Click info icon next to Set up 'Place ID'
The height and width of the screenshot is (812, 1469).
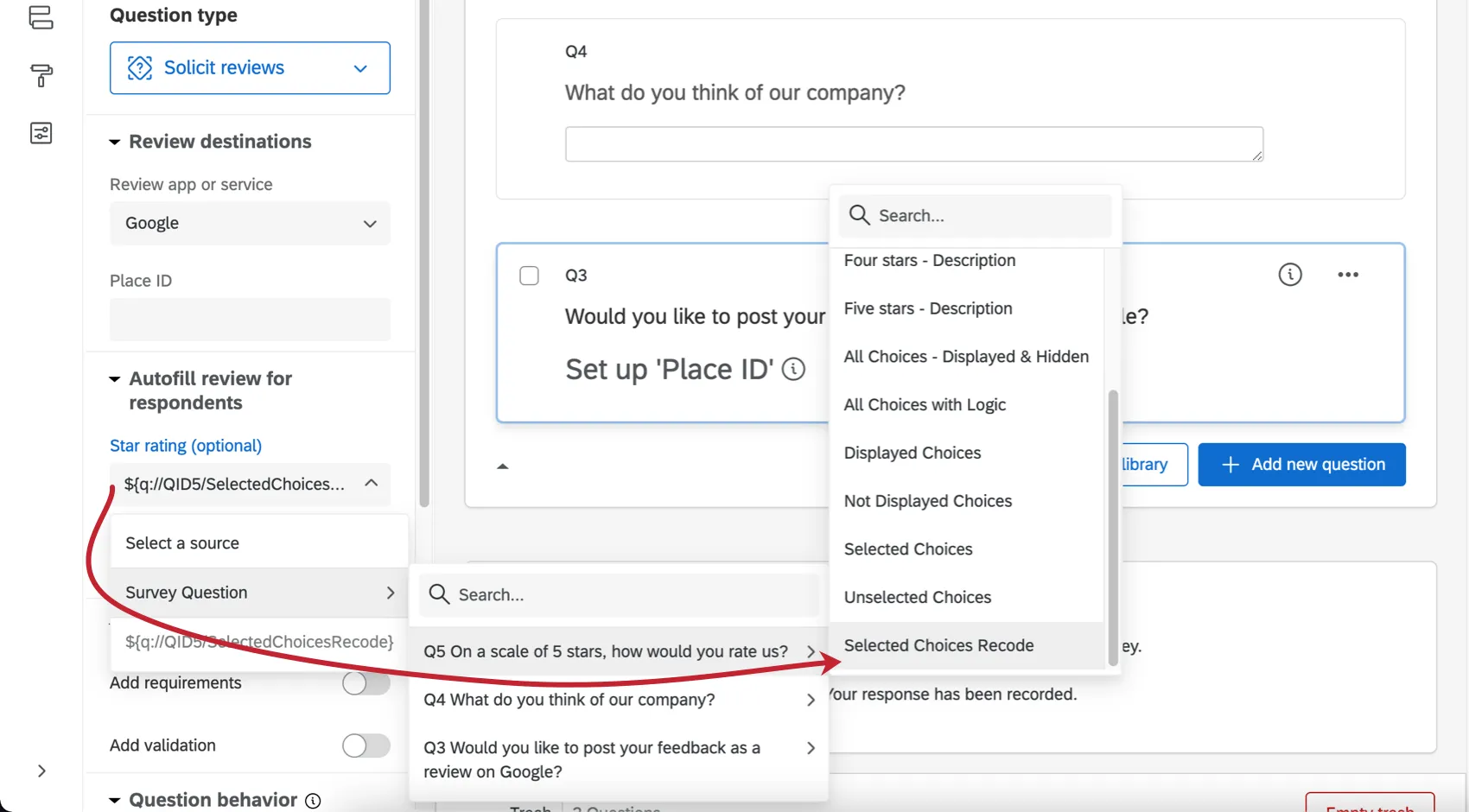[x=793, y=370]
